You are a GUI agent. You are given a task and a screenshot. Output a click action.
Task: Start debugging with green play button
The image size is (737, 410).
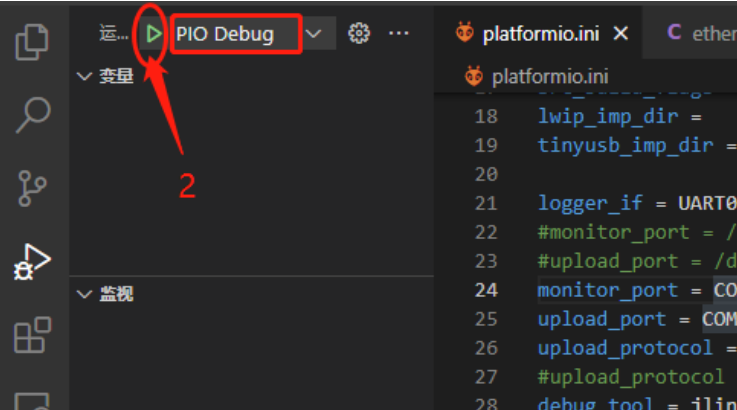[153, 34]
